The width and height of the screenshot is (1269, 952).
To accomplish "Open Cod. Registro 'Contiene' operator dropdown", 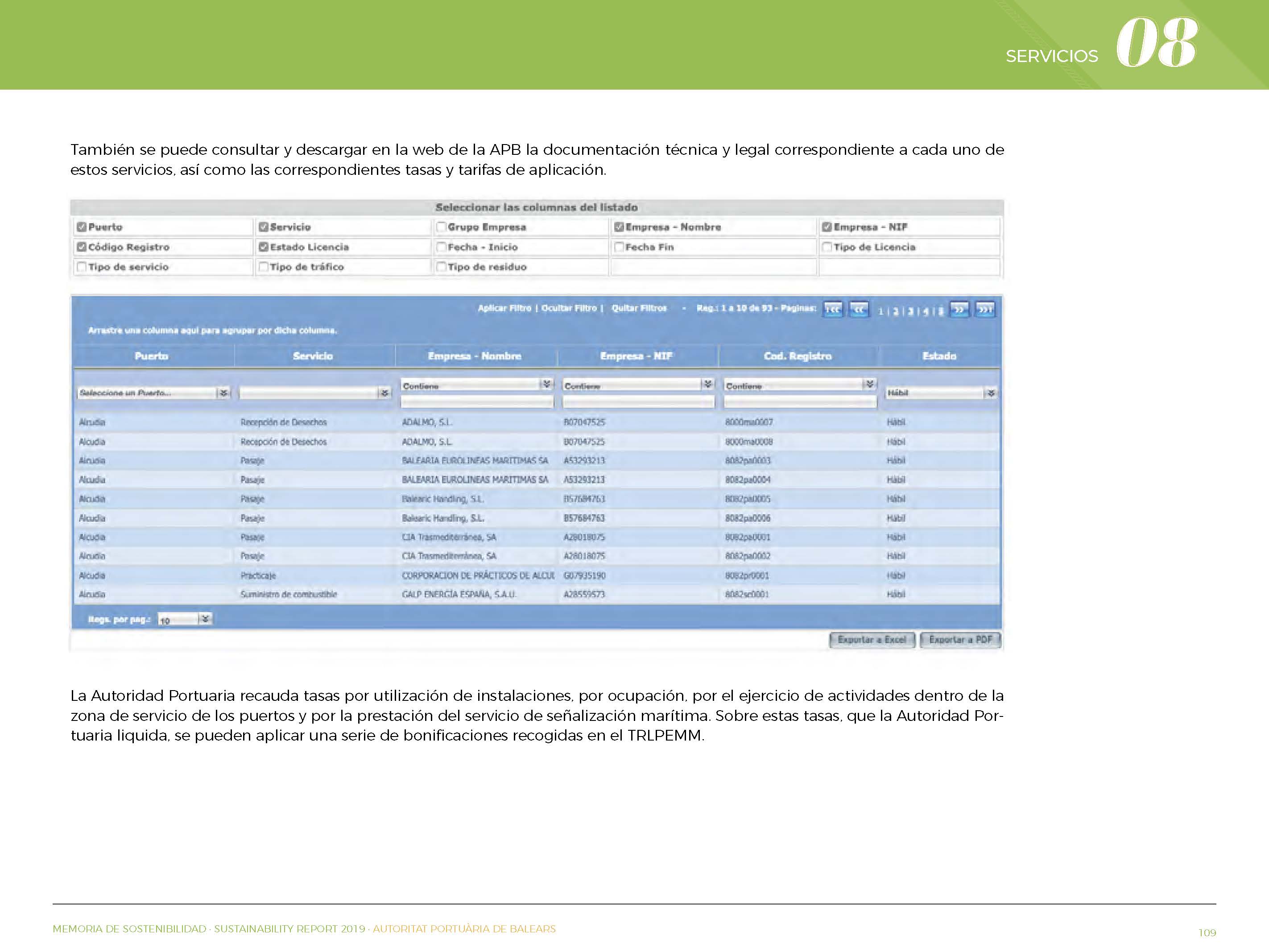I will 800,385.
